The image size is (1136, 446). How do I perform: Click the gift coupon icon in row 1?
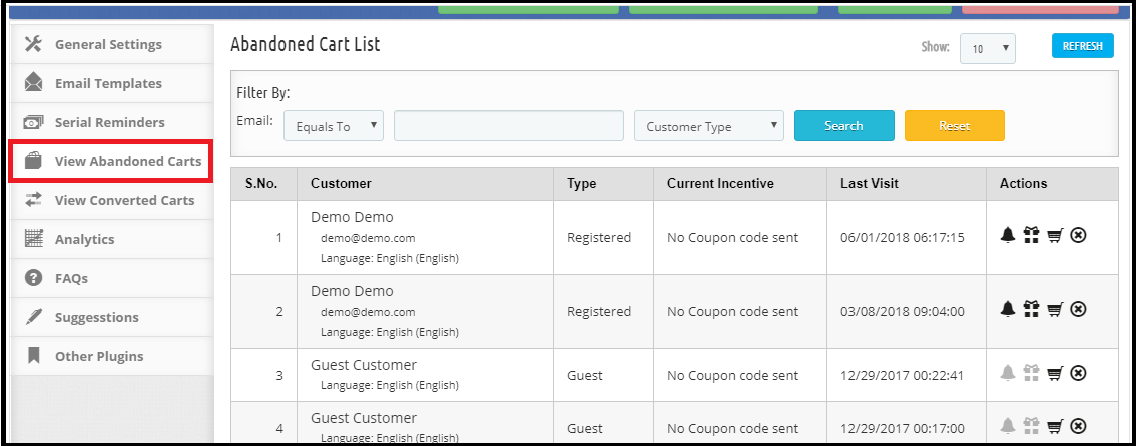coord(1031,235)
